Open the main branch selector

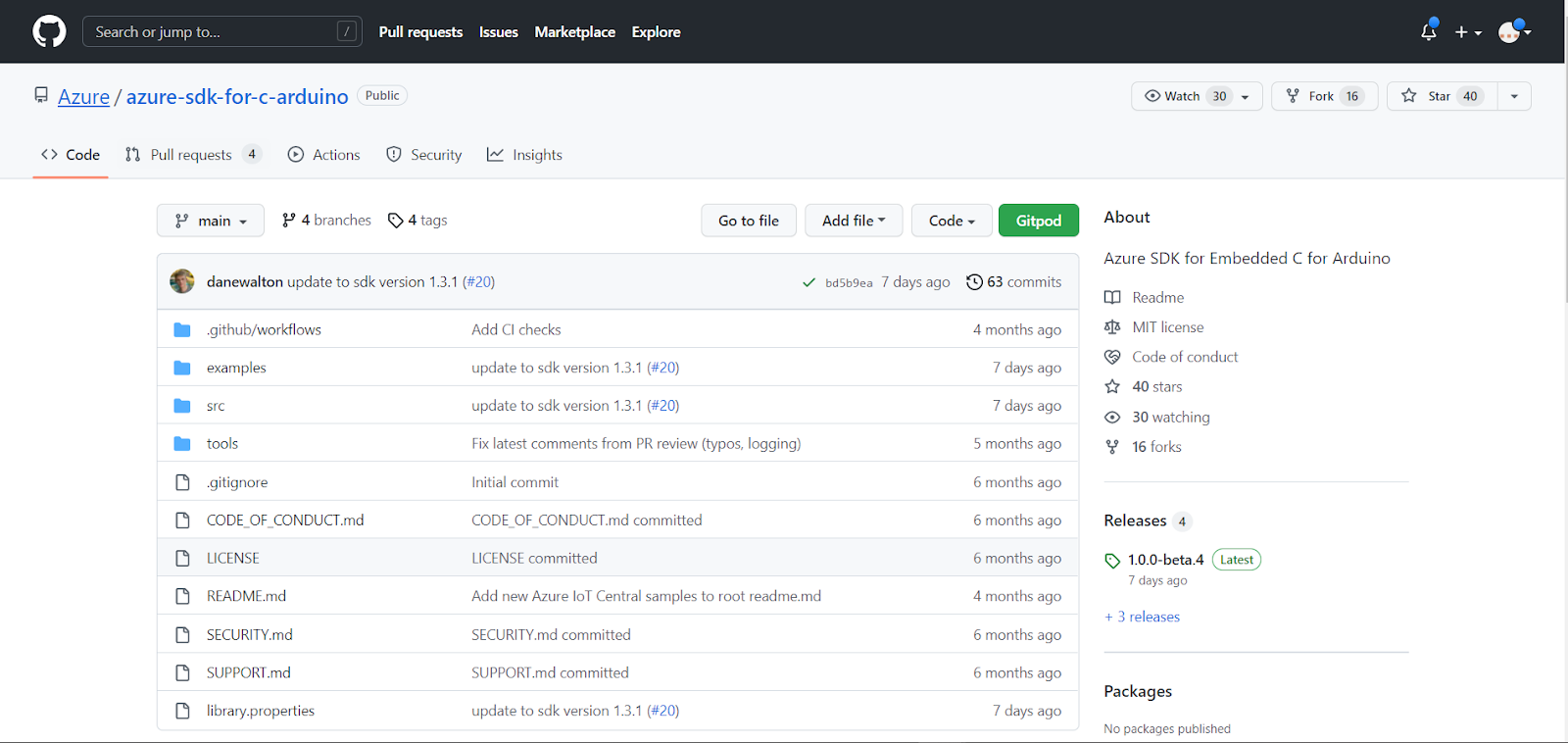tap(211, 221)
